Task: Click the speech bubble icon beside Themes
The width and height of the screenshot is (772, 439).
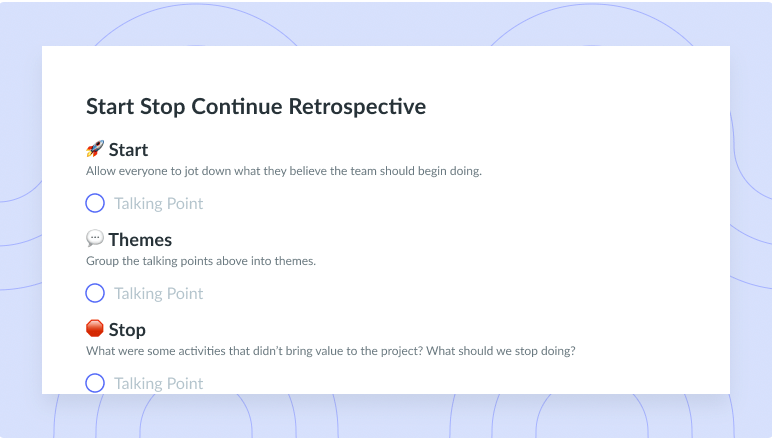Action: point(95,238)
